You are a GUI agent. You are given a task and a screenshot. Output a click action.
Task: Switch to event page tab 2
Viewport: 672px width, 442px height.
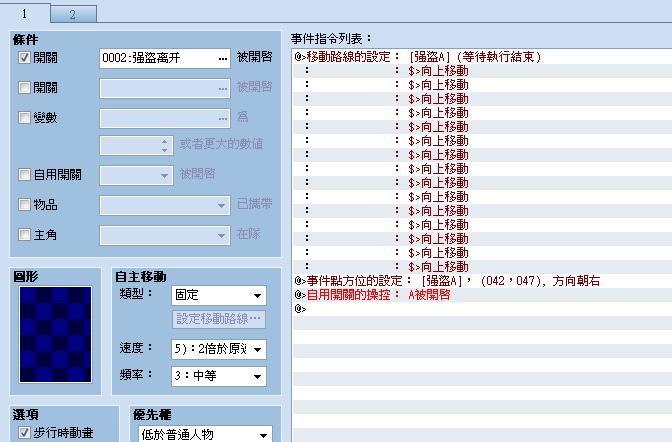tap(73, 14)
